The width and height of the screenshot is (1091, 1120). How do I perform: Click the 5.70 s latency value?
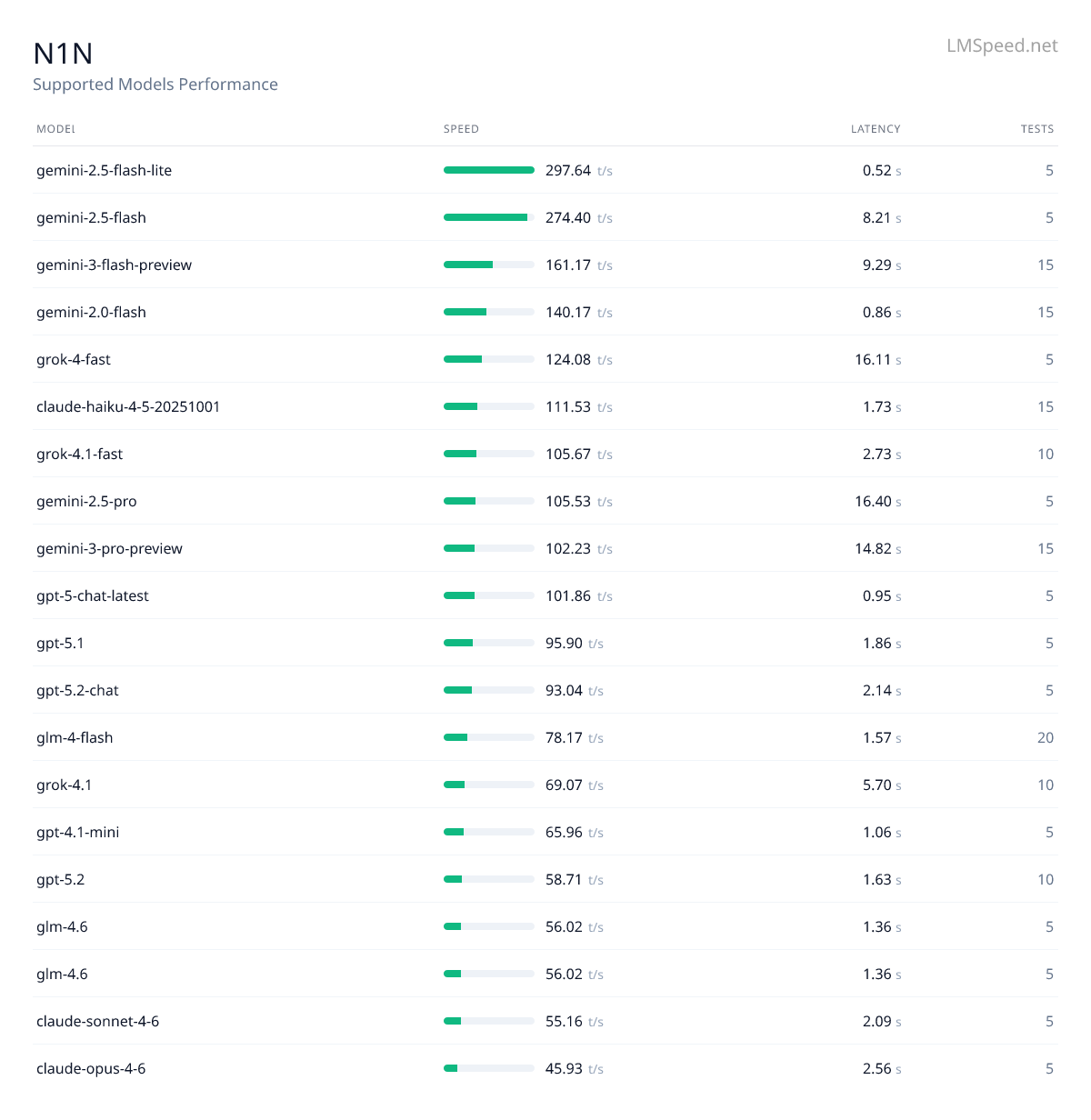pyautogui.click(x=882, y=785)
